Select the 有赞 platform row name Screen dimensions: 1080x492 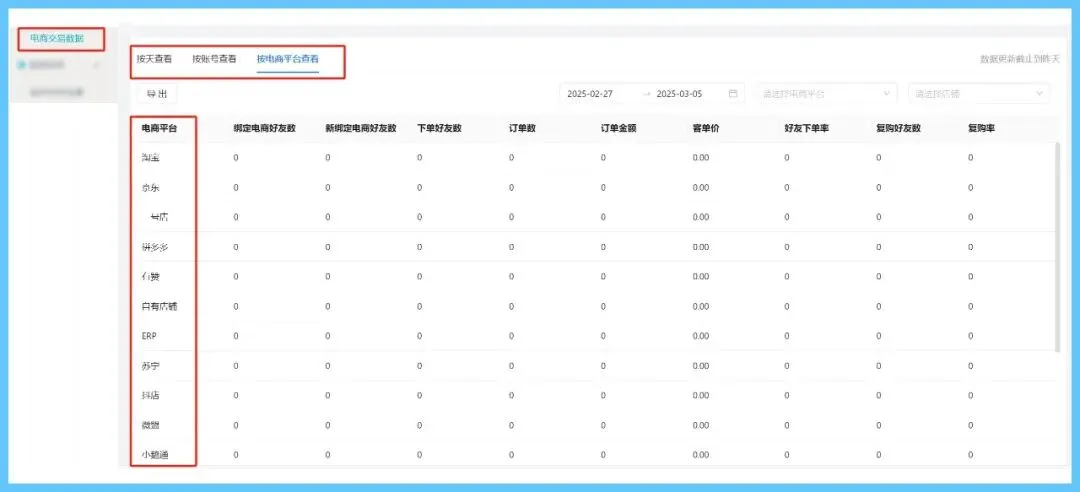pyautogui.click(x=150, y=277)
